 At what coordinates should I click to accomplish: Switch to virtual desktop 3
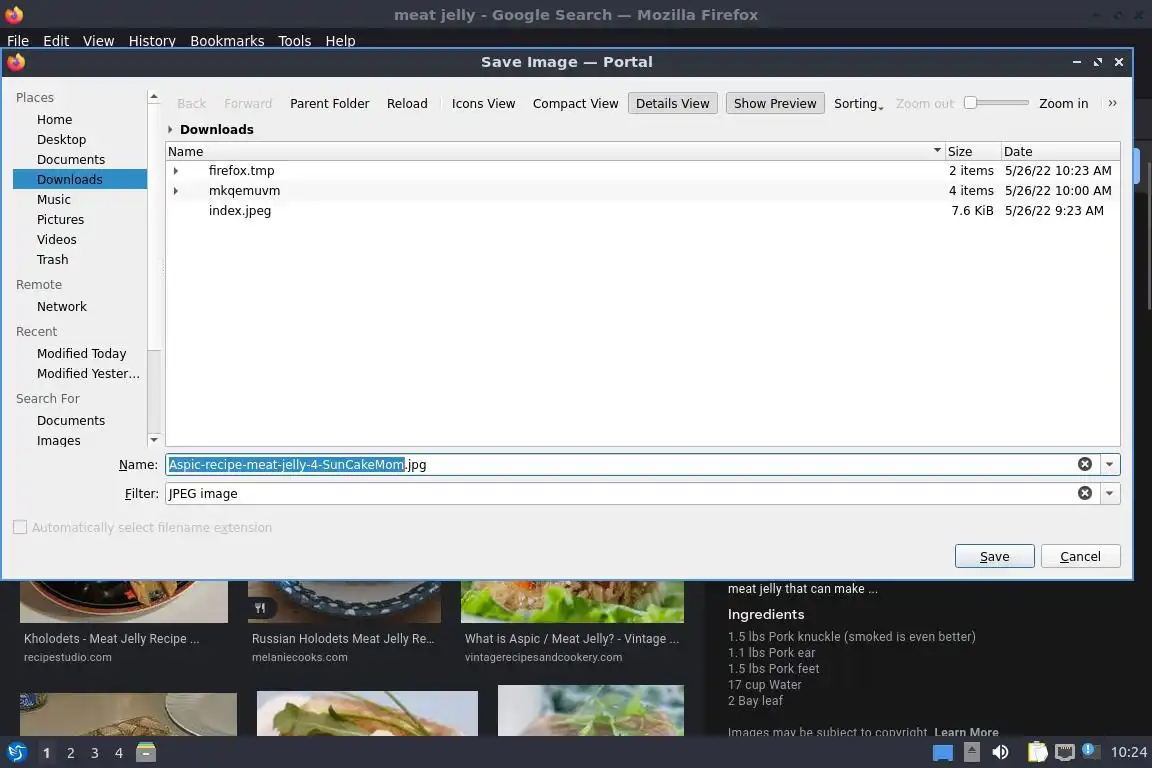coord(95,753)
